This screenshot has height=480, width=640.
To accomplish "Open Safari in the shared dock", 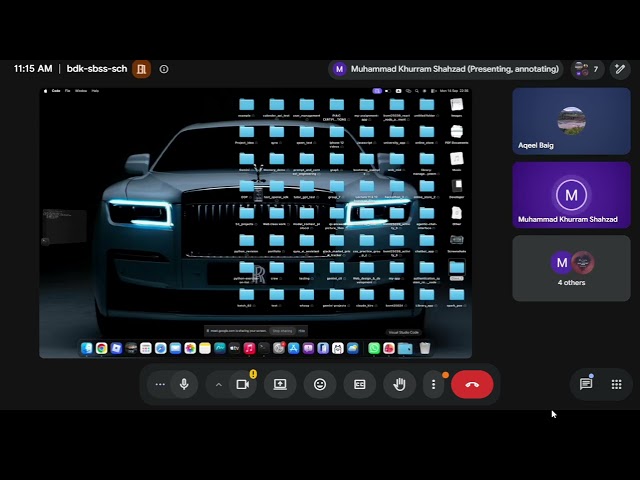I will pyautogui.click(x=160, y=348).
